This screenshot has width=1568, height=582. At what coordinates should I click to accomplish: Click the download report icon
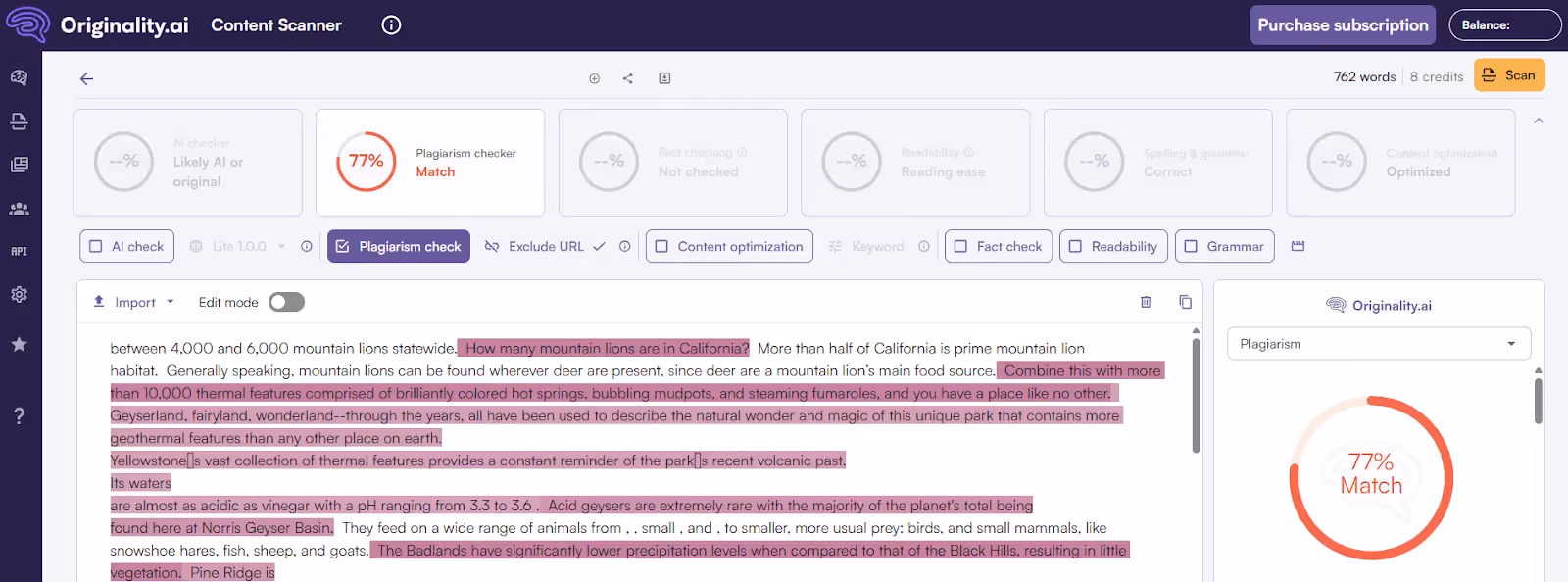664,78
